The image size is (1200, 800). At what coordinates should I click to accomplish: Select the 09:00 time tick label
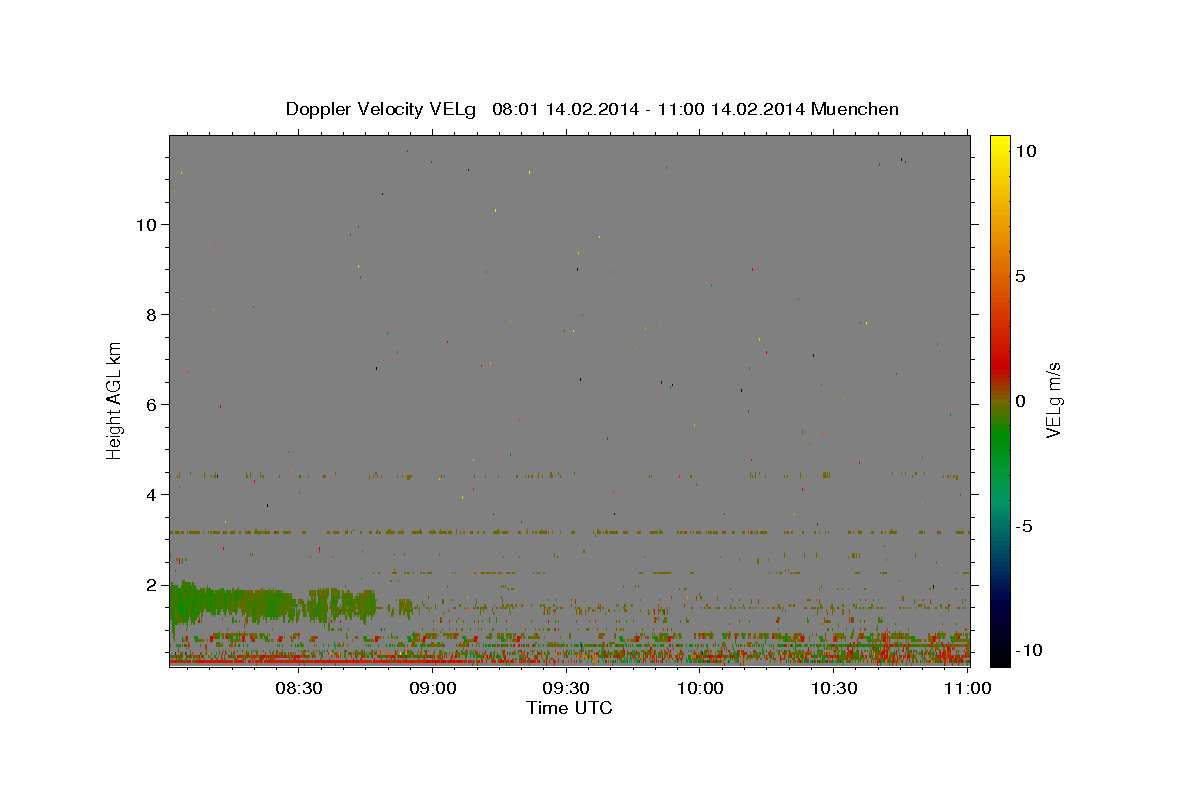tap(433, 689)
